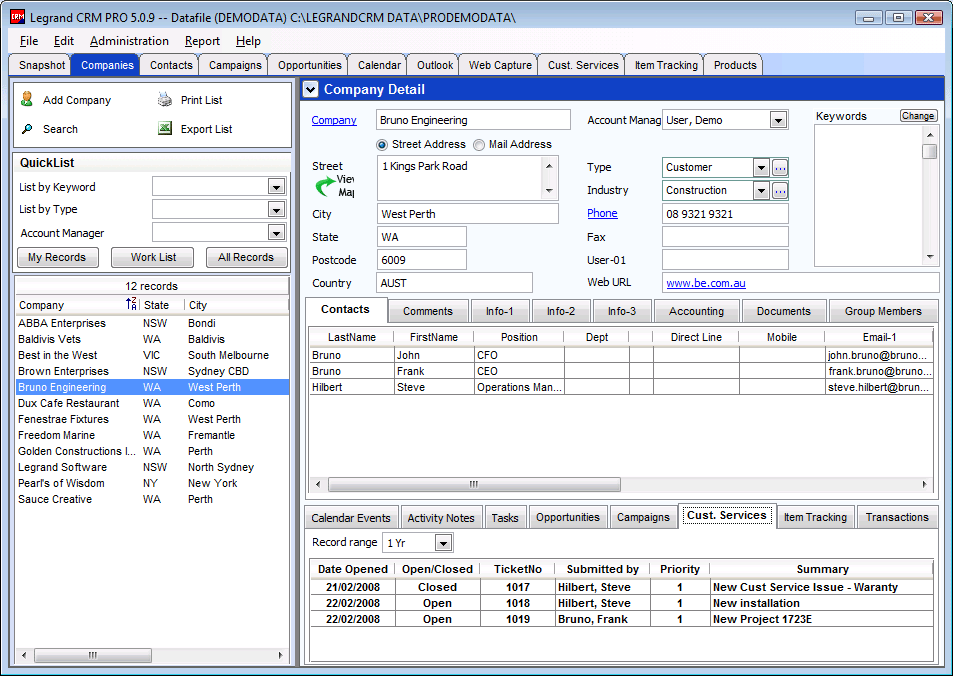Click the City input field West Perth
The height and width of the screenshot is (676, 953).
[467, 214]
